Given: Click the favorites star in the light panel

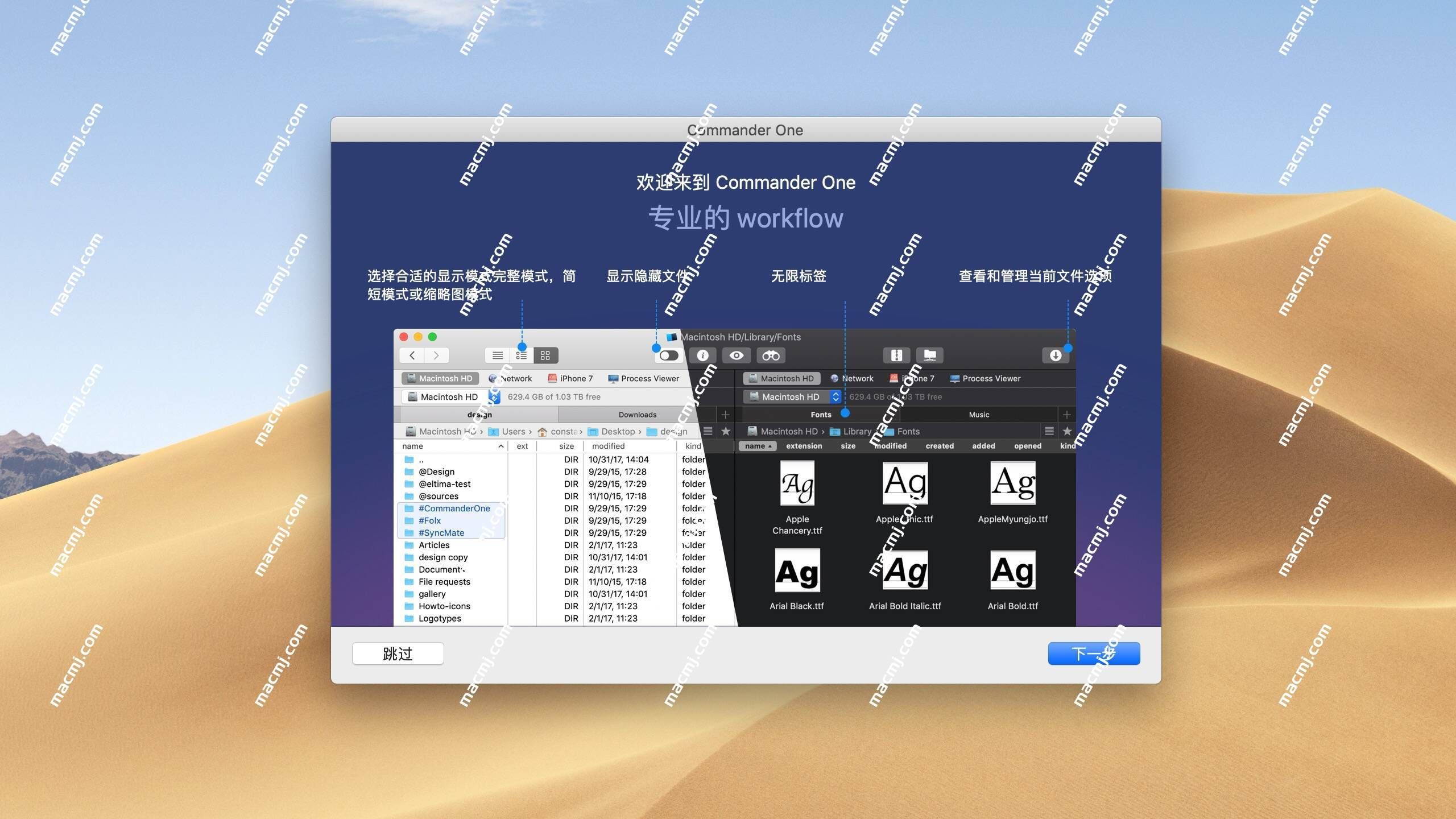Looking at the screenshot, I should coord(726,431).
